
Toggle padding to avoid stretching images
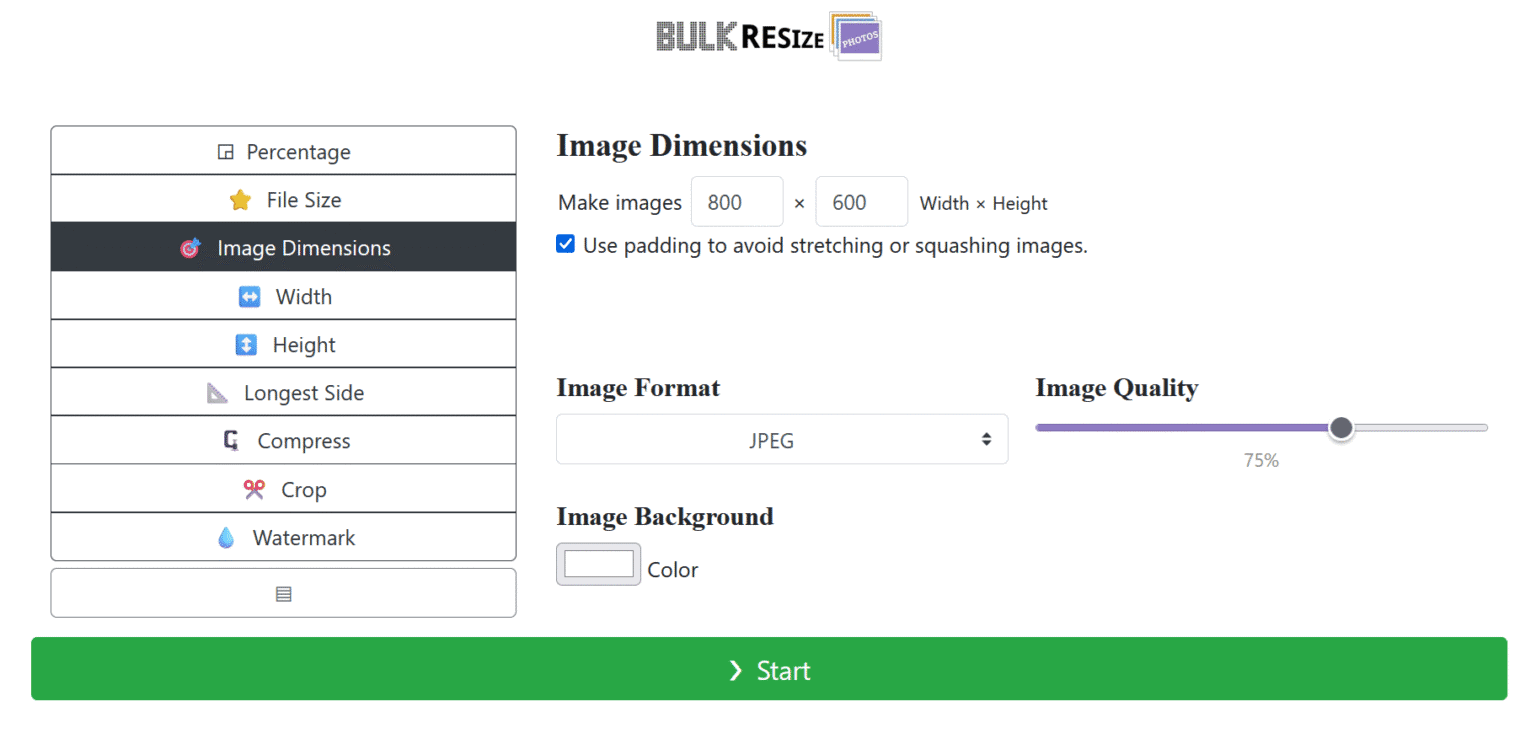pos(566,243)
